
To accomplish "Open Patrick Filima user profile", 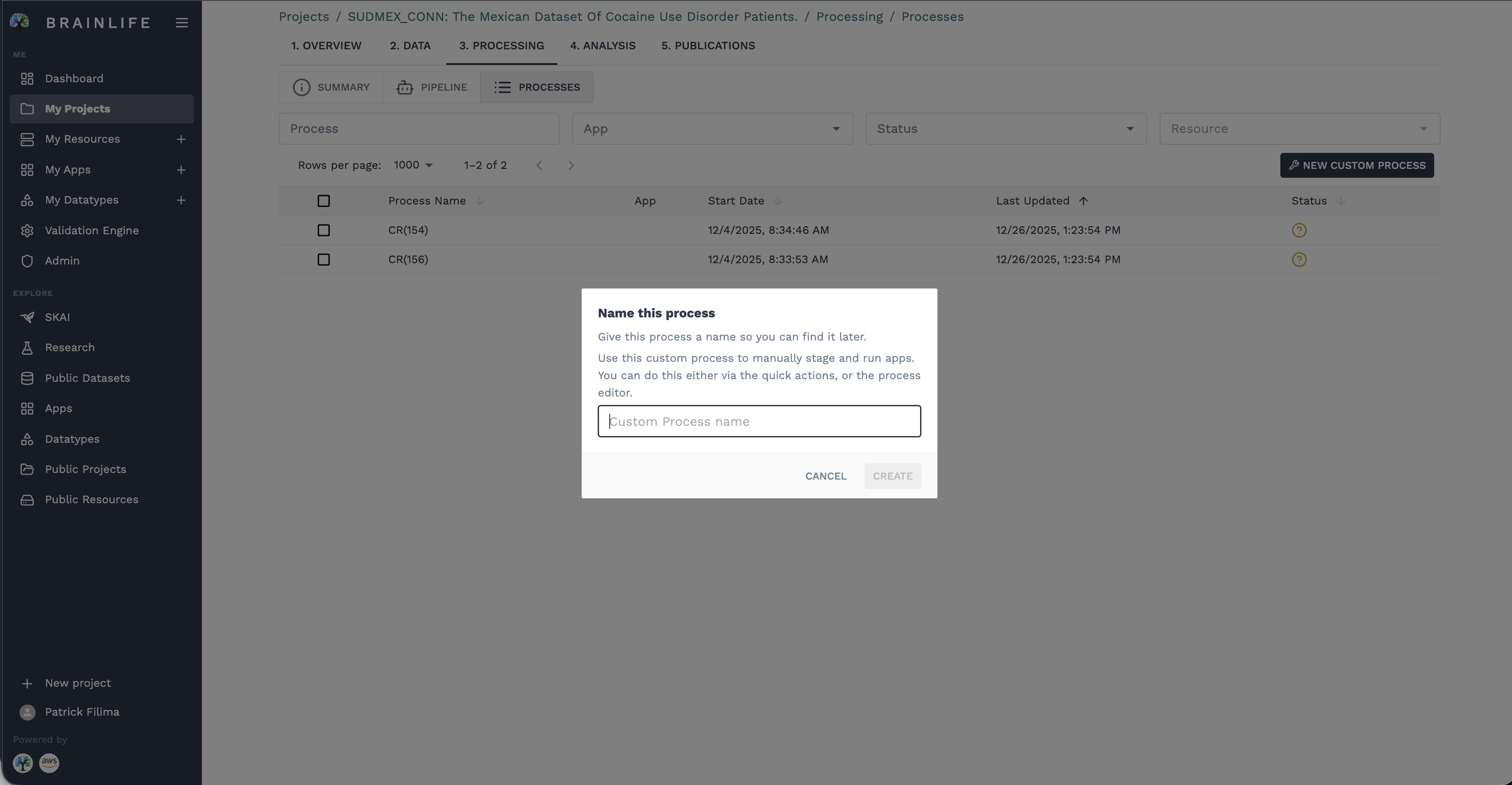I will 101,712.
